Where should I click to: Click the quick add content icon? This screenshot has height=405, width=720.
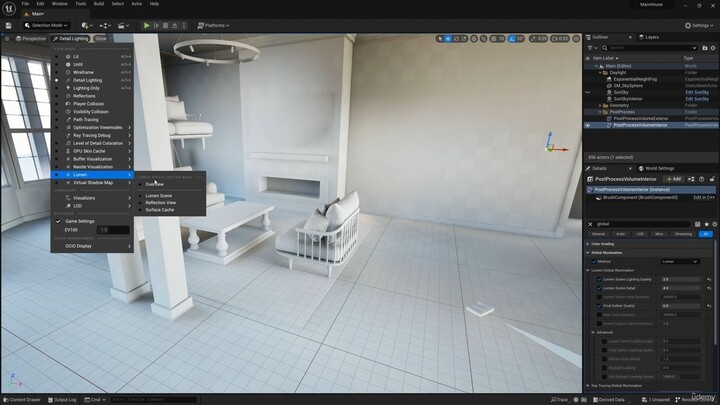(86, 26)
